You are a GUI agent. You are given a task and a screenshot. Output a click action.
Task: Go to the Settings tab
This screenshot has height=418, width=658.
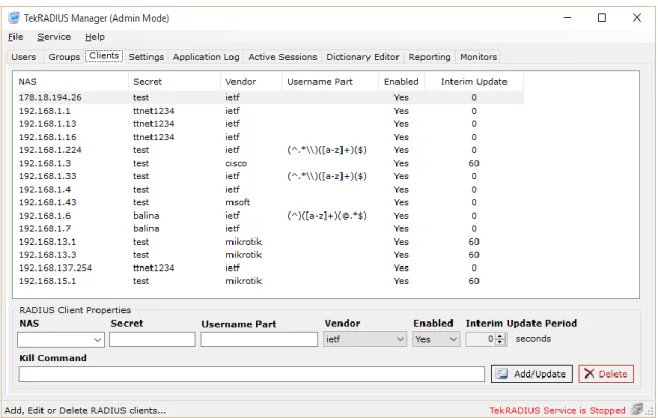(x=146, y=57)
